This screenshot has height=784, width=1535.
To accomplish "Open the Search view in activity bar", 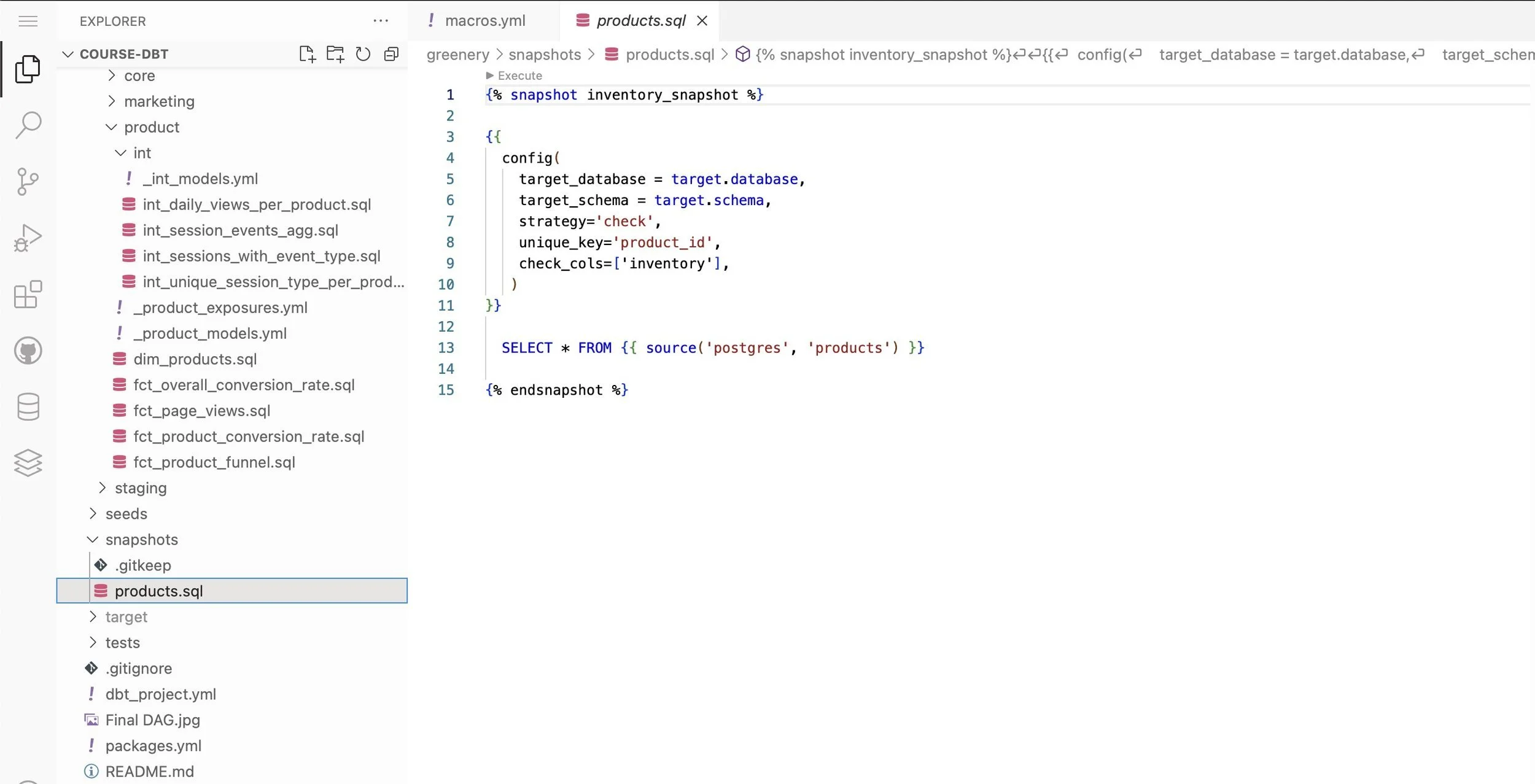I will click(x=28, y=125).
